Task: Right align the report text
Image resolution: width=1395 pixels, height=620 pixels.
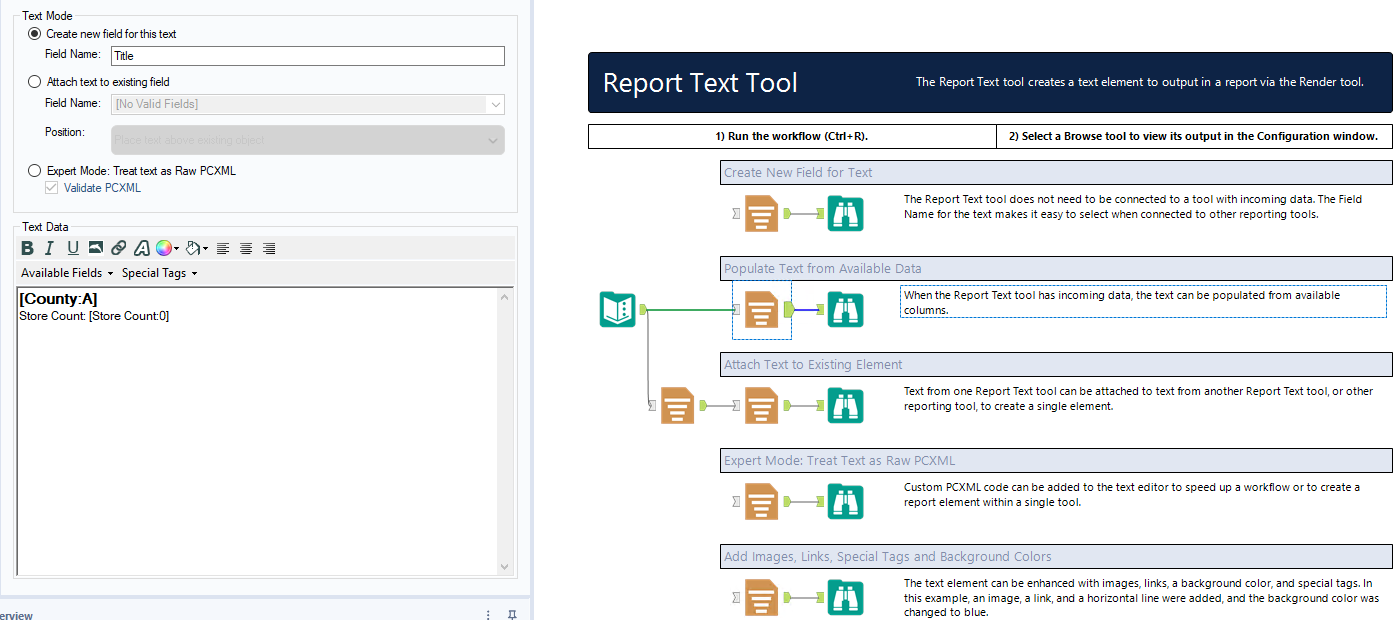Action: point(268,248)
